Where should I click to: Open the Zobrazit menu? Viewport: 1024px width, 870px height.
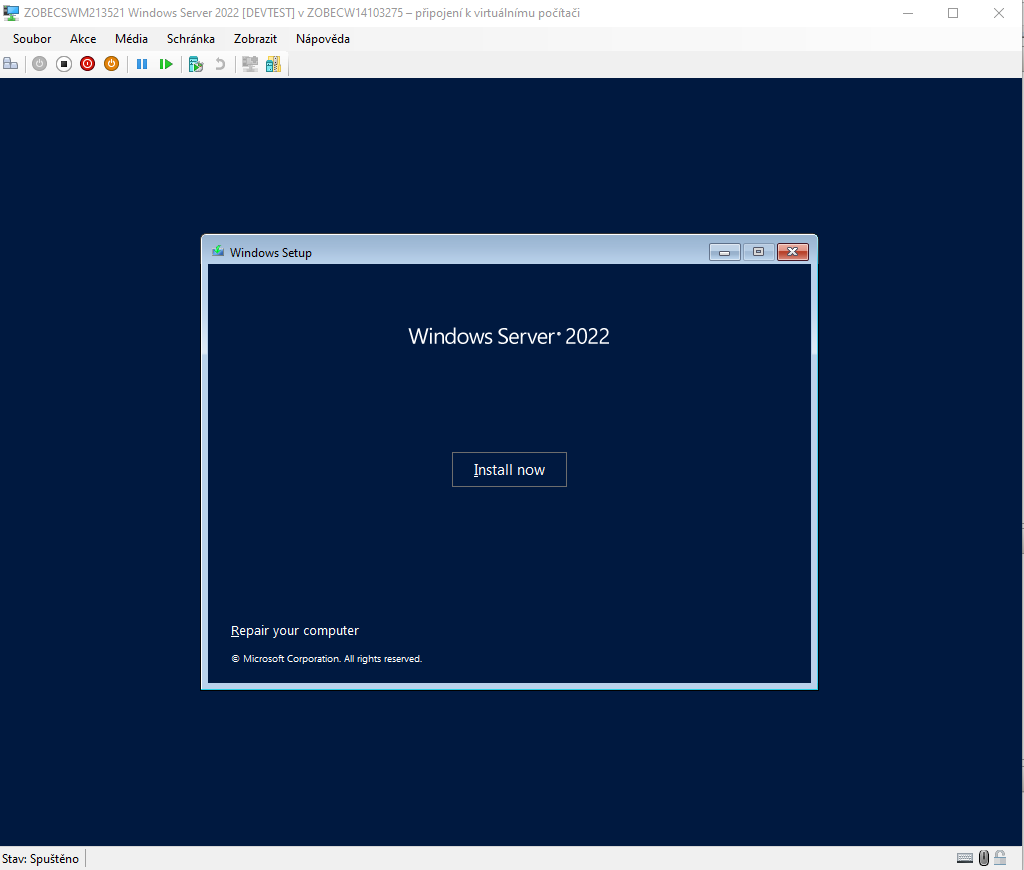255,39
